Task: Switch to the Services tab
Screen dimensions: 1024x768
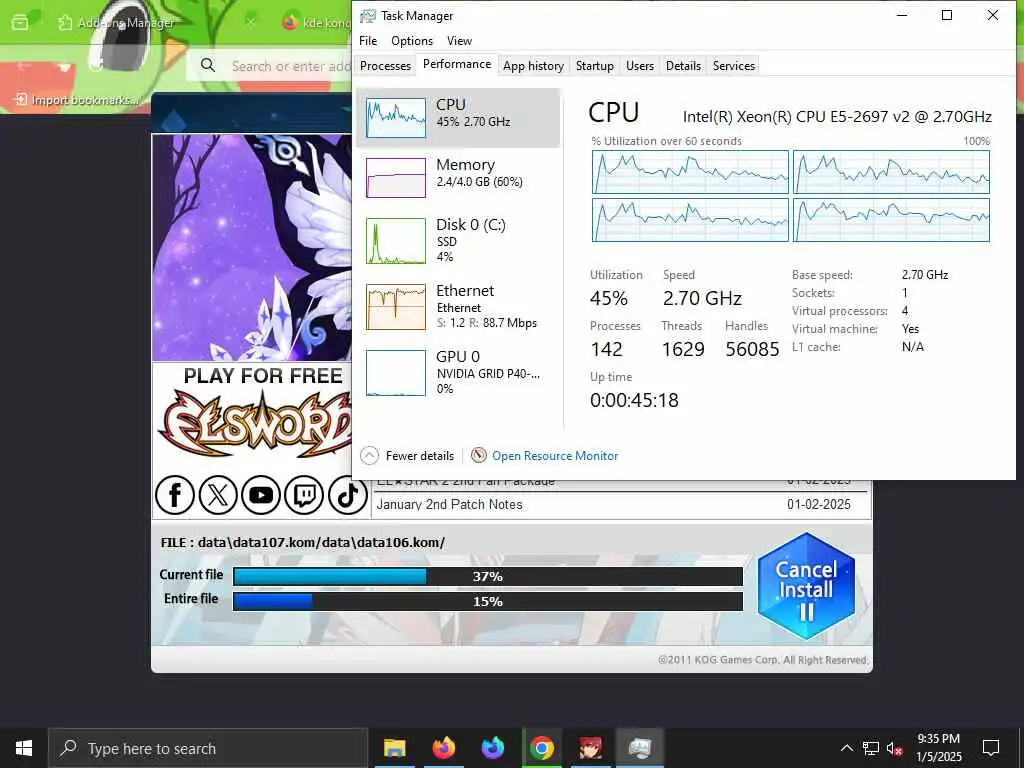Action: [734, 65]
